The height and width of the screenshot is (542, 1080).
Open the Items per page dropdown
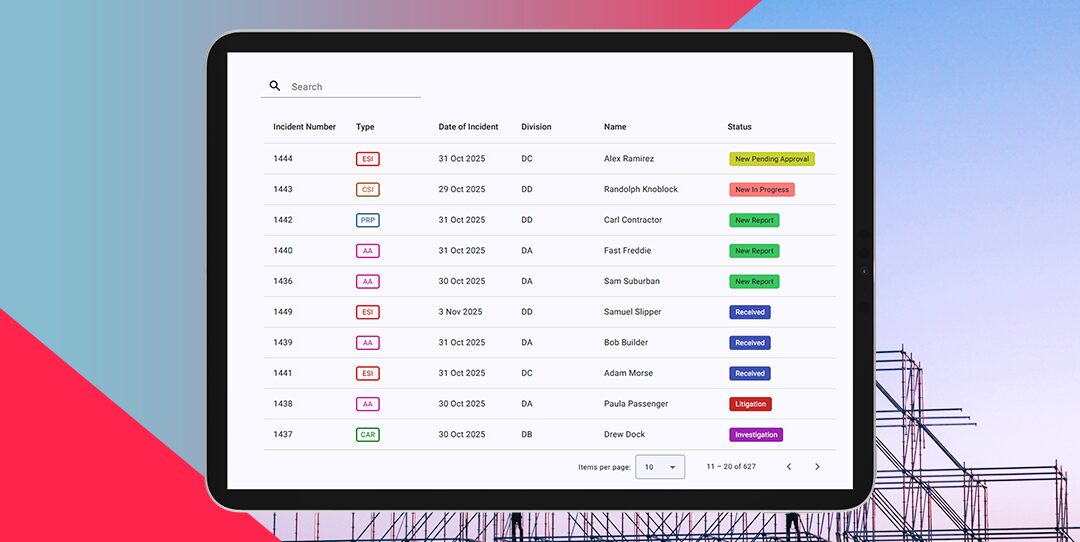660,467
